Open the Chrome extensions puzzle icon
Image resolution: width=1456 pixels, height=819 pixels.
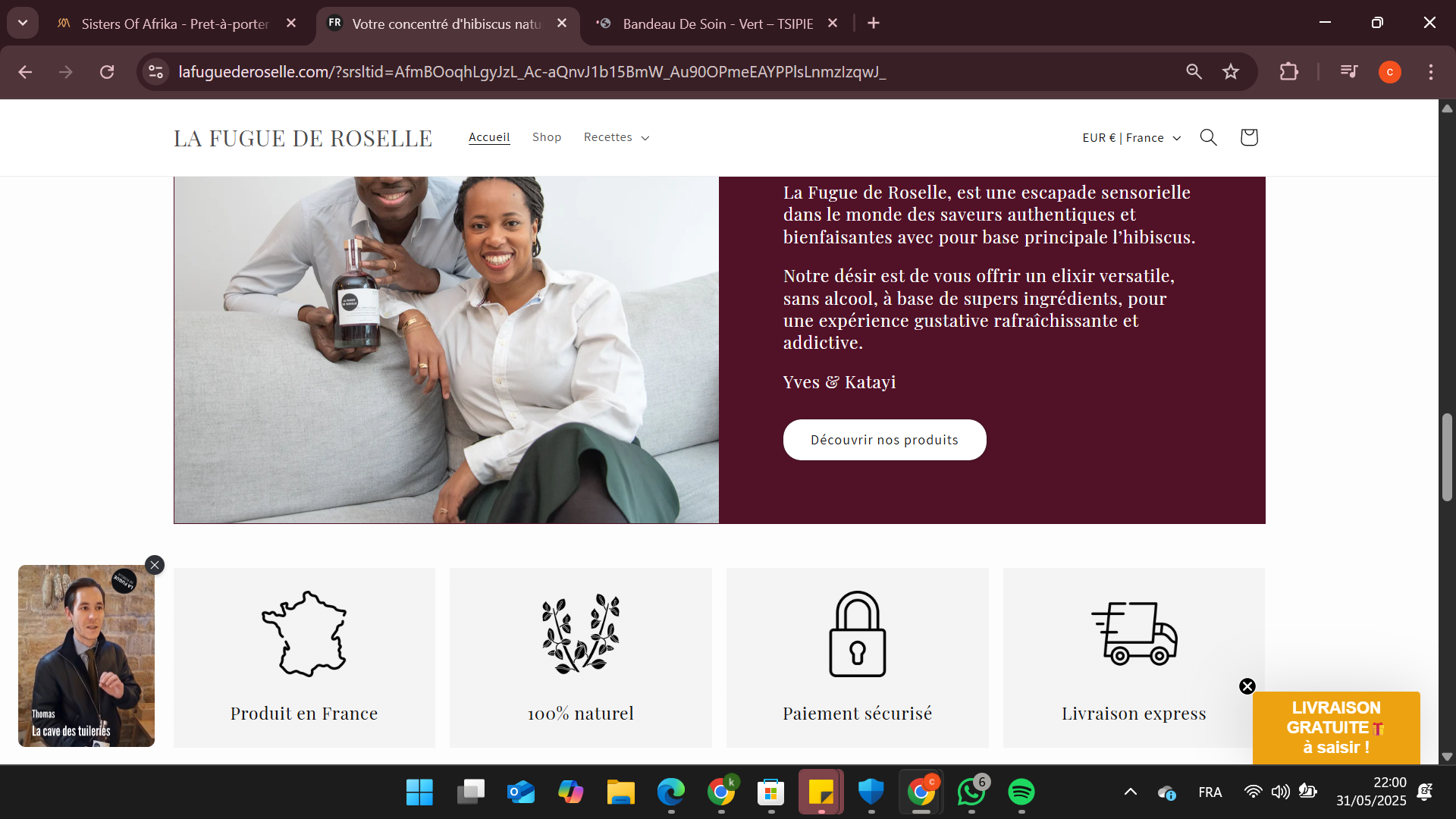(1289, 72)
